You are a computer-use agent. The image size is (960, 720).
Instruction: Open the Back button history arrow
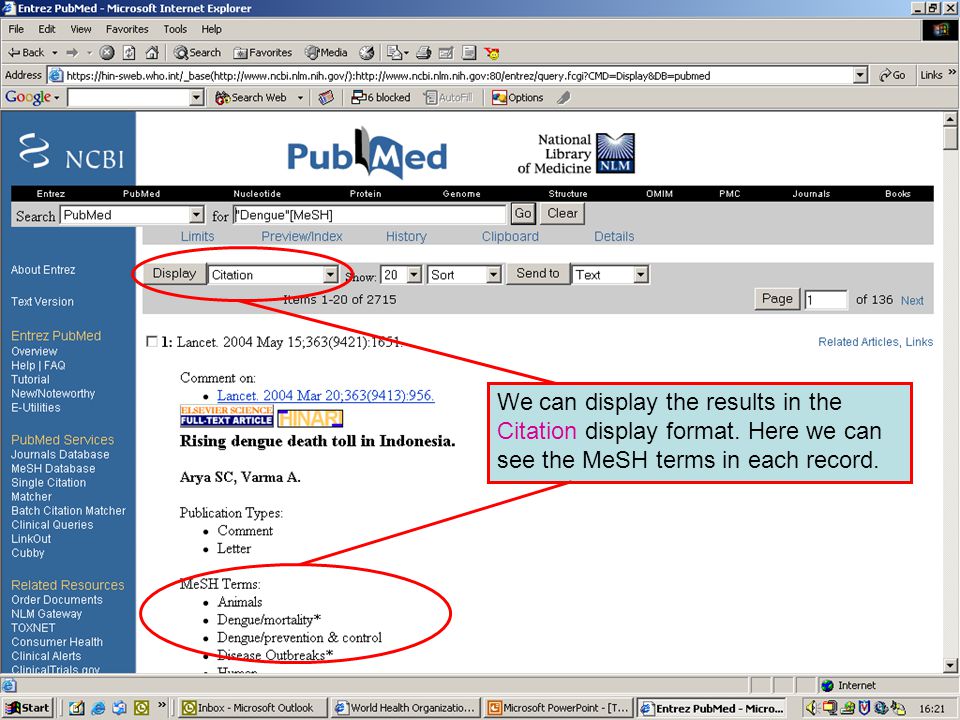[x=54, y=53]
